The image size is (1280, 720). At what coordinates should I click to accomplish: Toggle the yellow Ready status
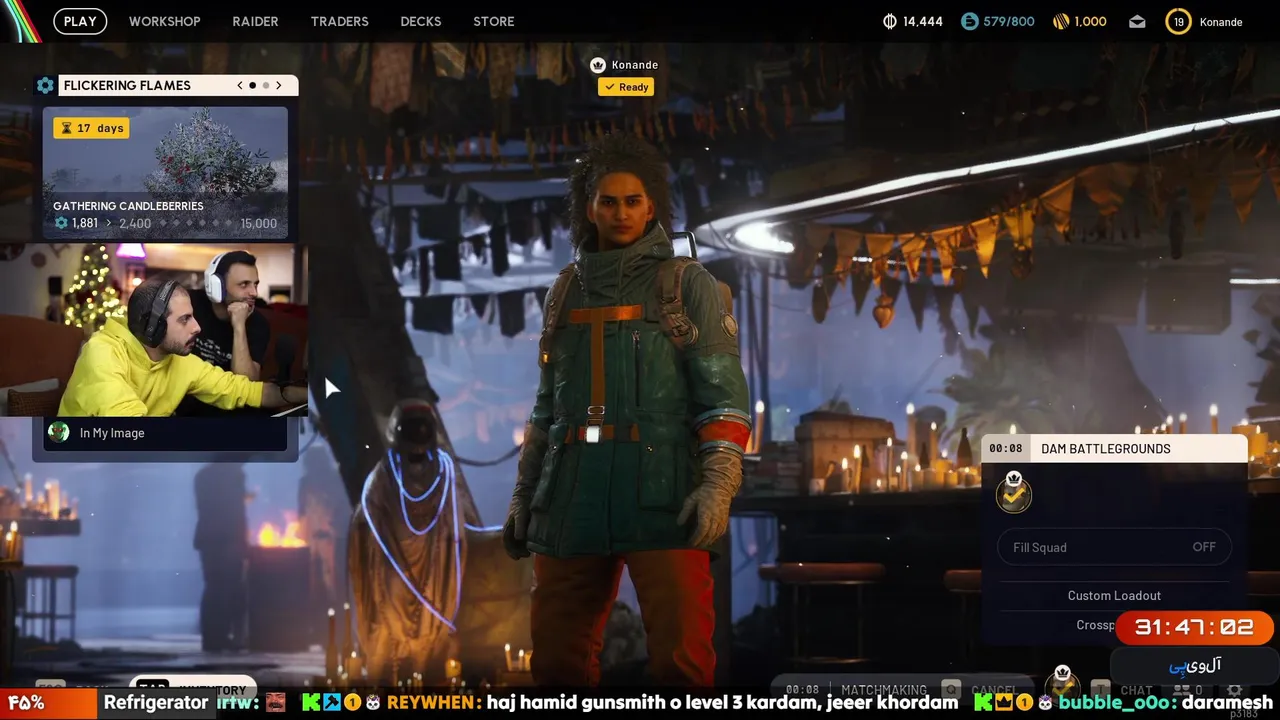pyautogui.click(x=626, y=87)
